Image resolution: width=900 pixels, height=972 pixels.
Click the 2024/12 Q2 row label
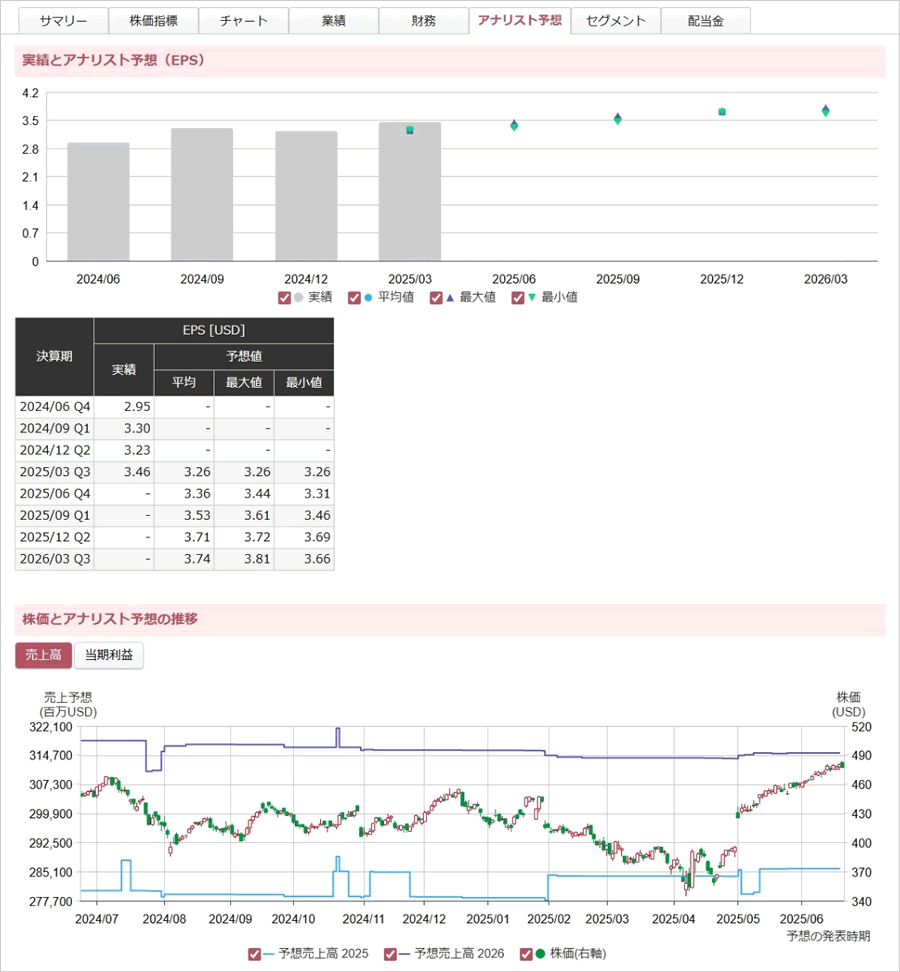55,450
